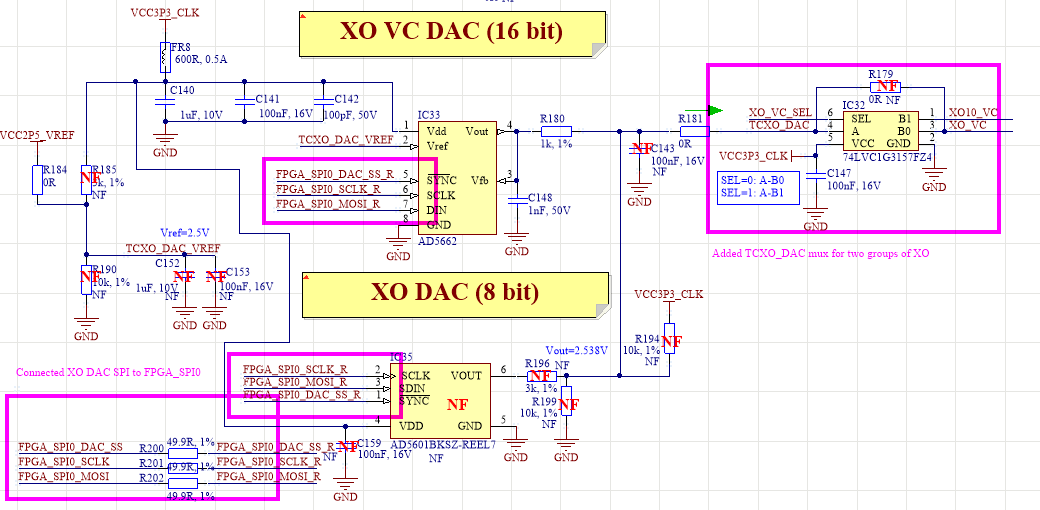Click the 'Added TCXO_DAC mux' magenta comment
This screenshot has width=1040, height=510.
tap(820, 254)
